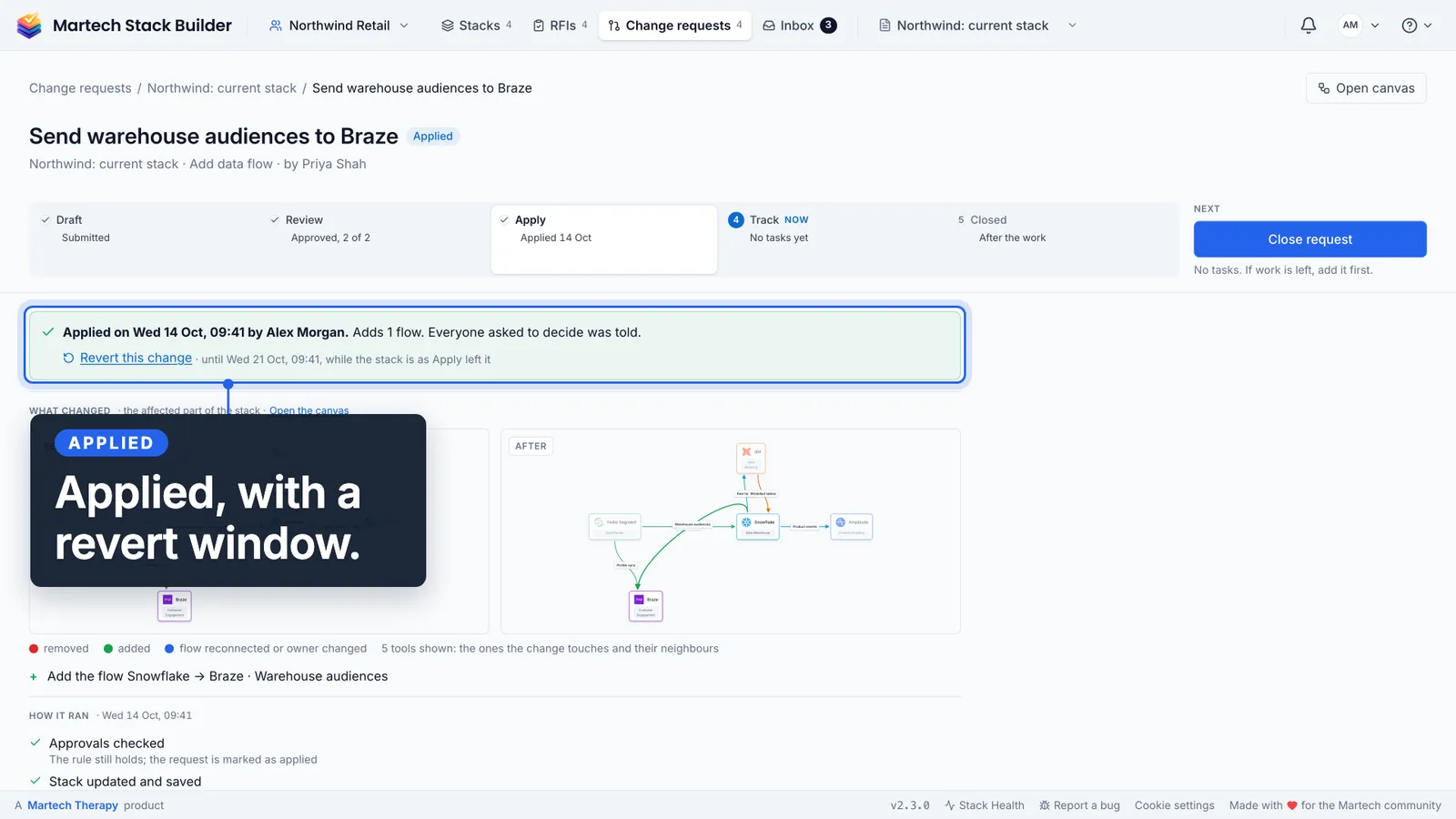1456x819 pixels.
Task: Go to the Stacks tab
Action: (x=476, y=25)
